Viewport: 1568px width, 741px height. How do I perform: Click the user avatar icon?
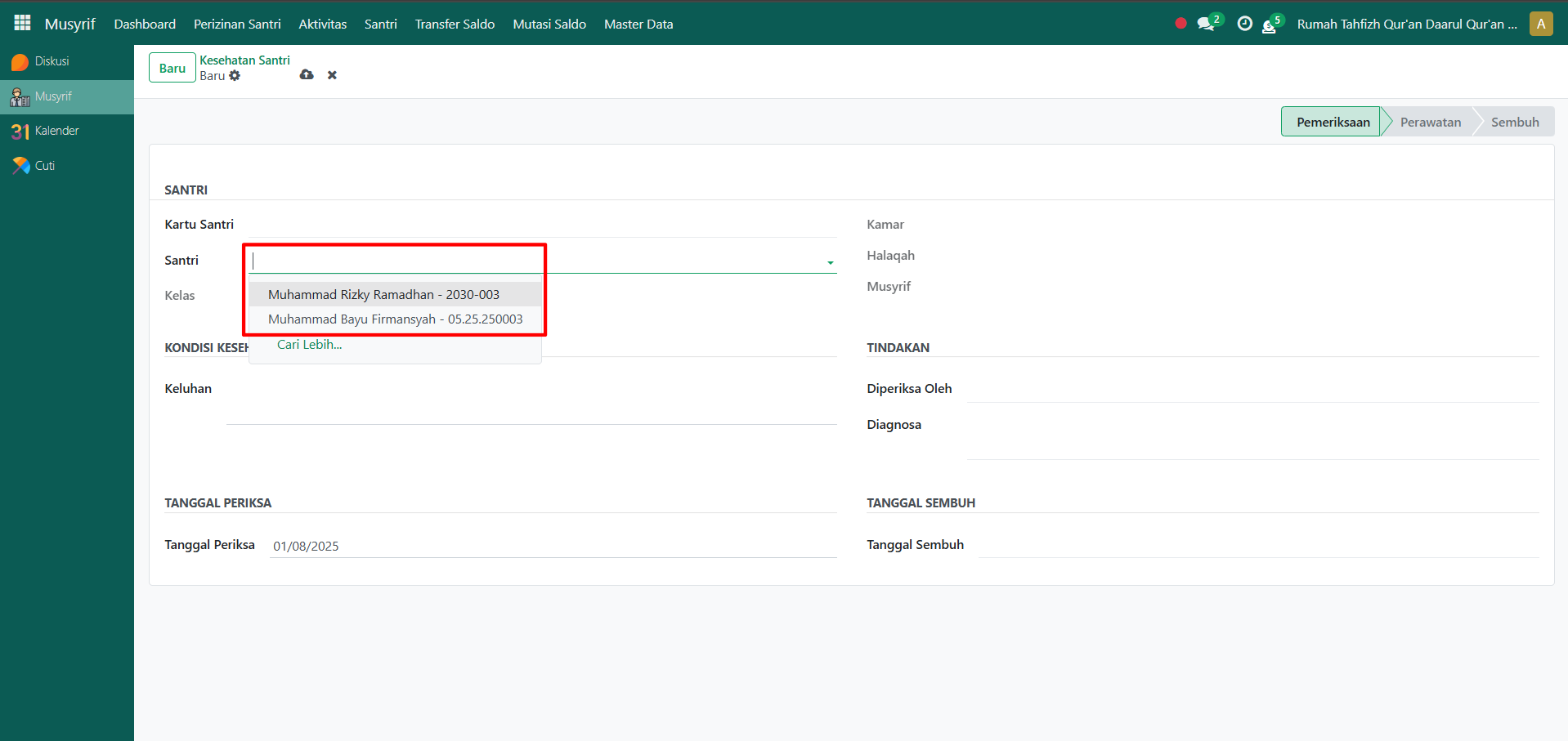1541,24
